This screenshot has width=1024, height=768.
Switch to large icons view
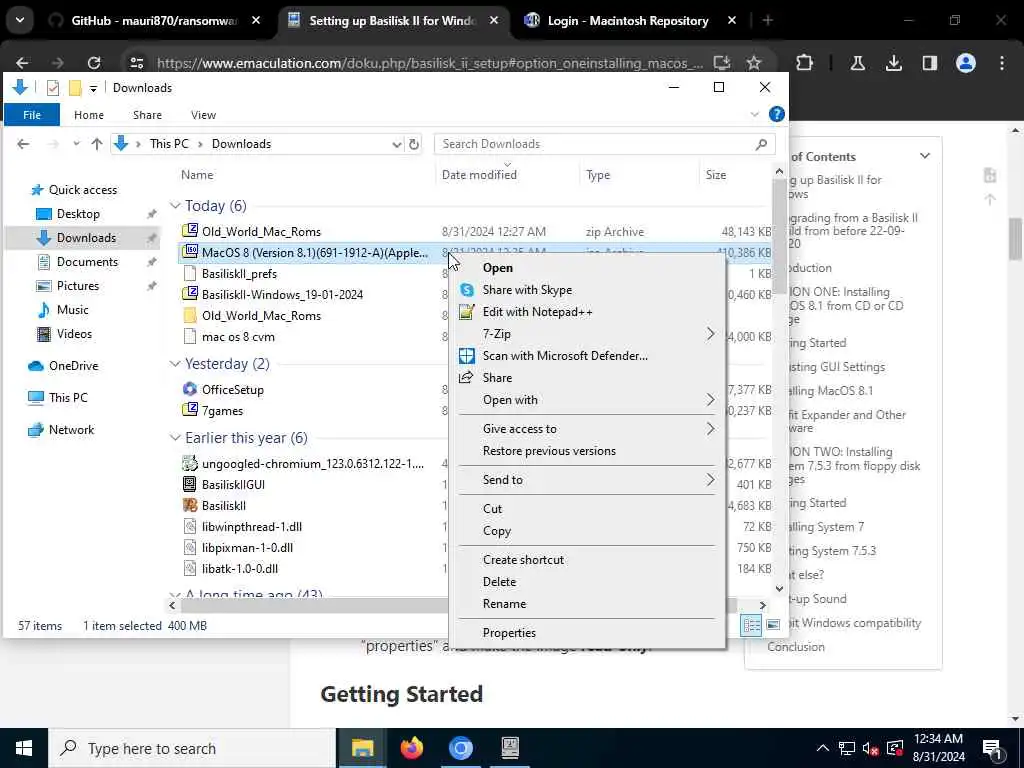pos(773,626)
